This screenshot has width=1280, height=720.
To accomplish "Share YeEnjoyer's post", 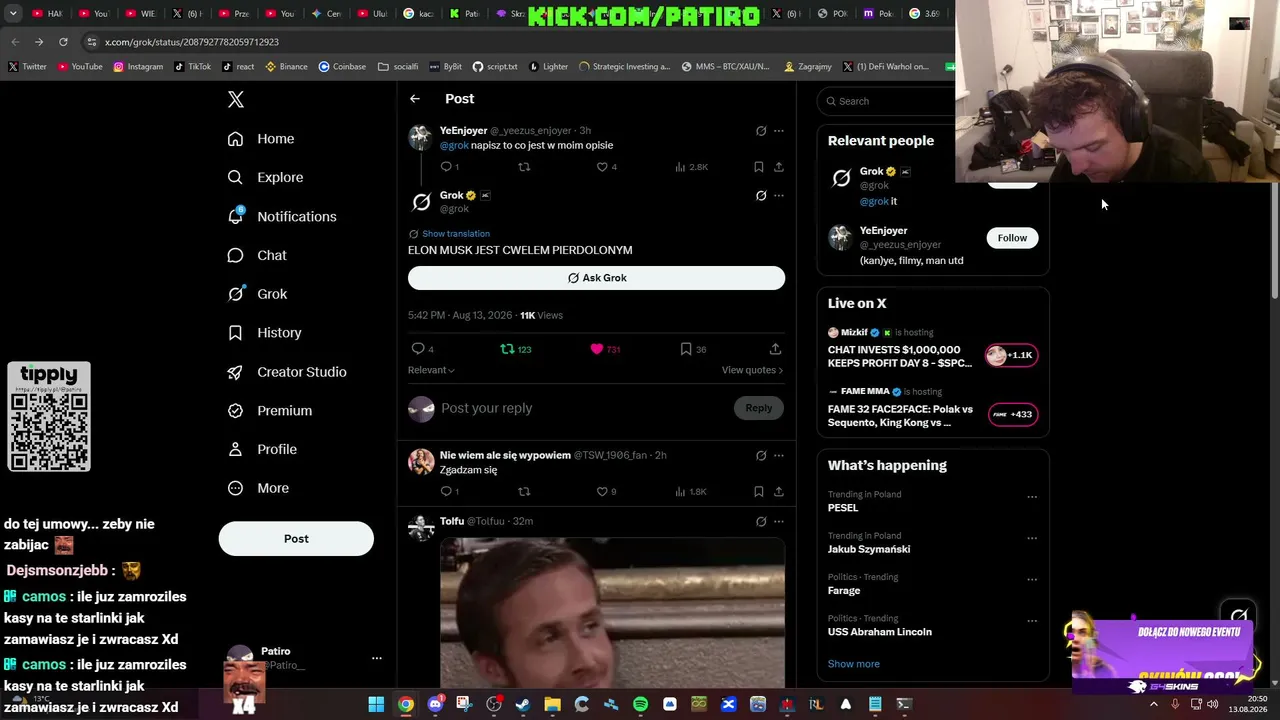I will (x=779, y=167).
